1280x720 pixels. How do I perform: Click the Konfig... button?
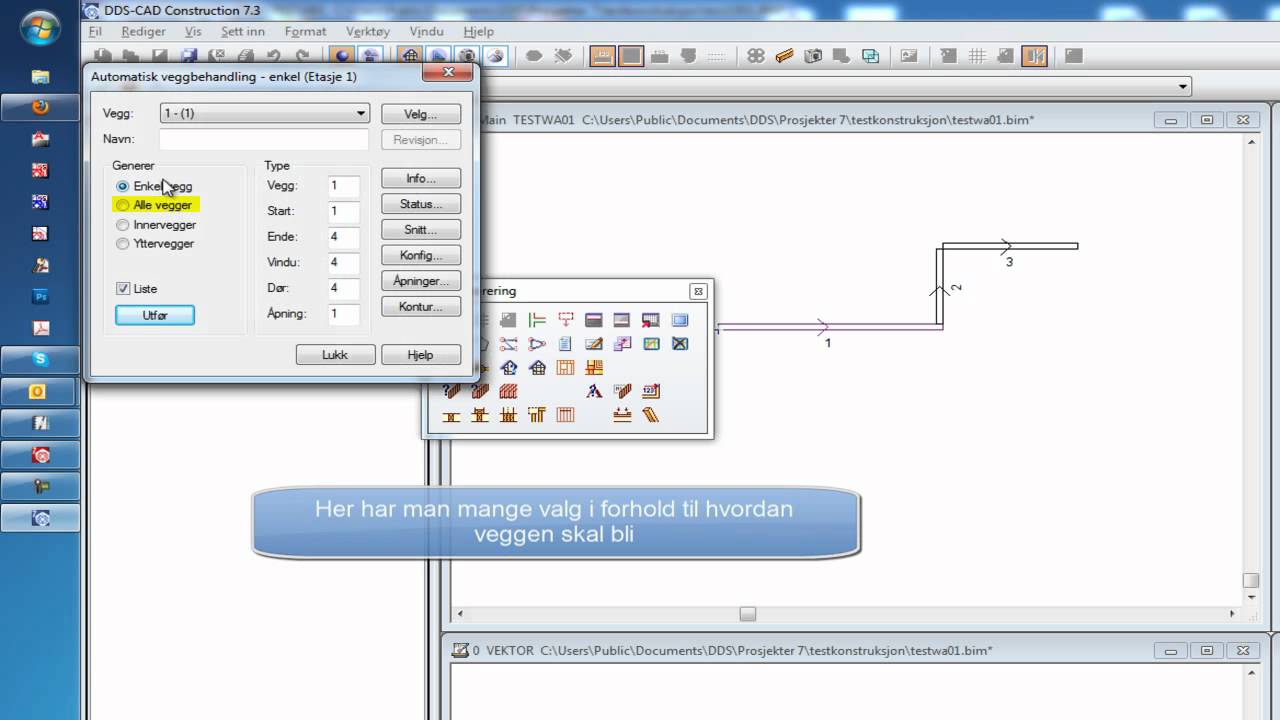coord(421,255)
